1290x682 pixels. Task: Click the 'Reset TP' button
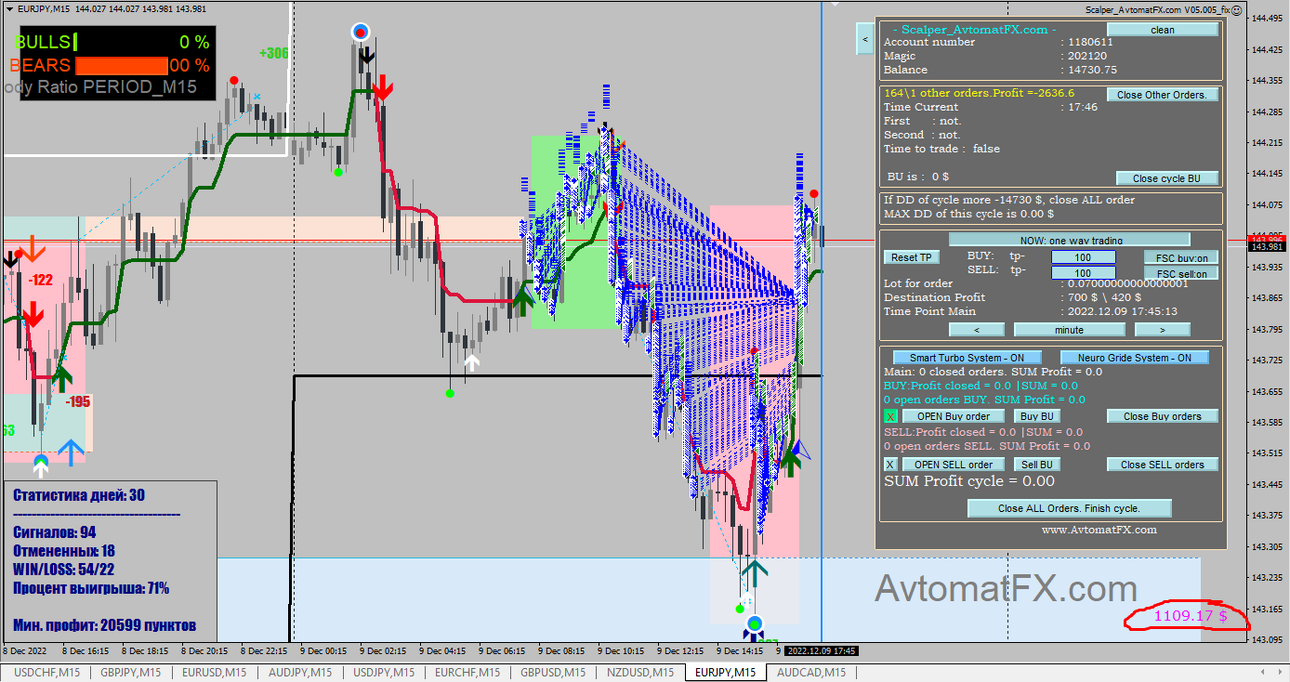911,257
